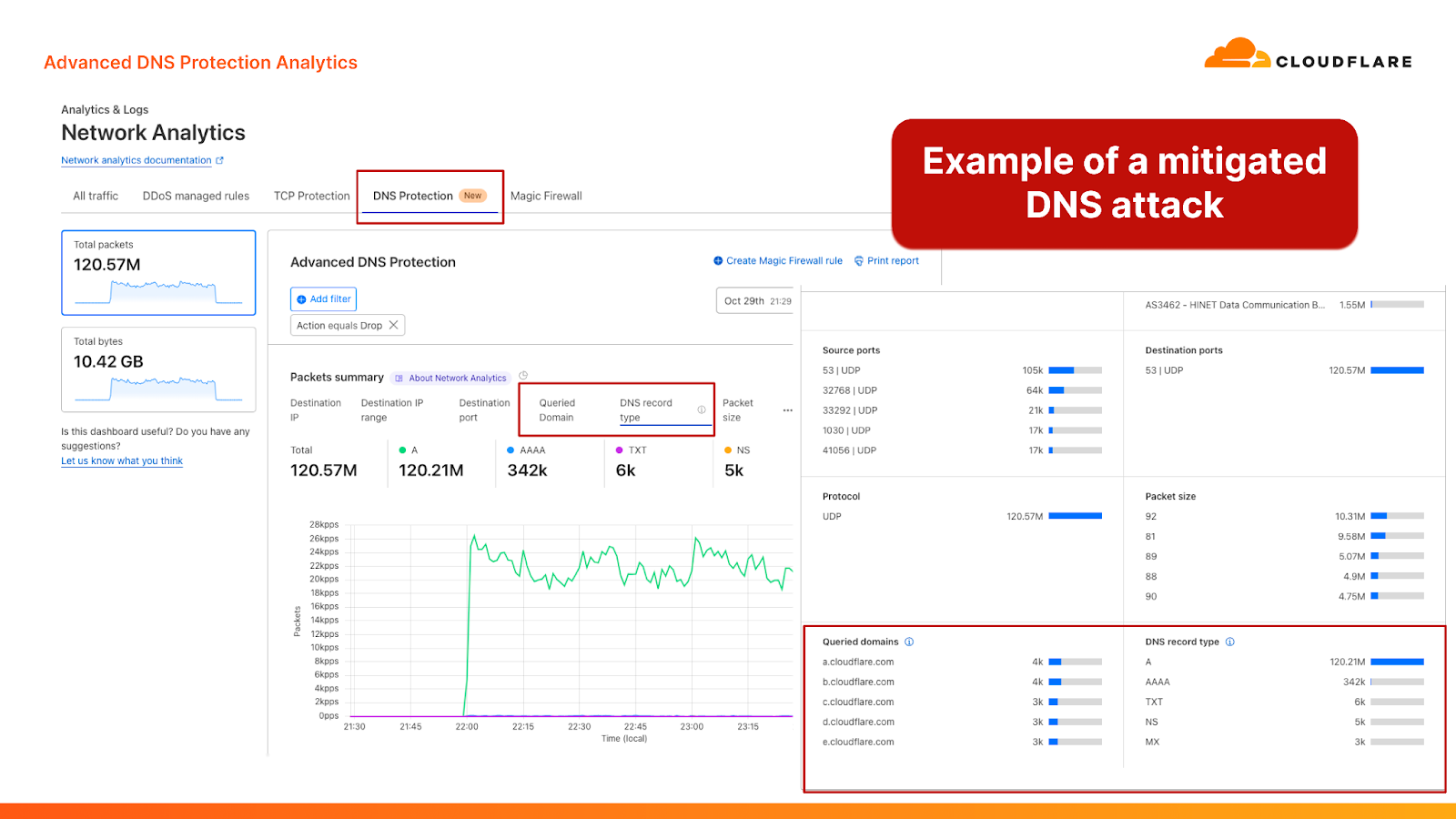Open the Oct 29th date range picker

pos(755,301)
